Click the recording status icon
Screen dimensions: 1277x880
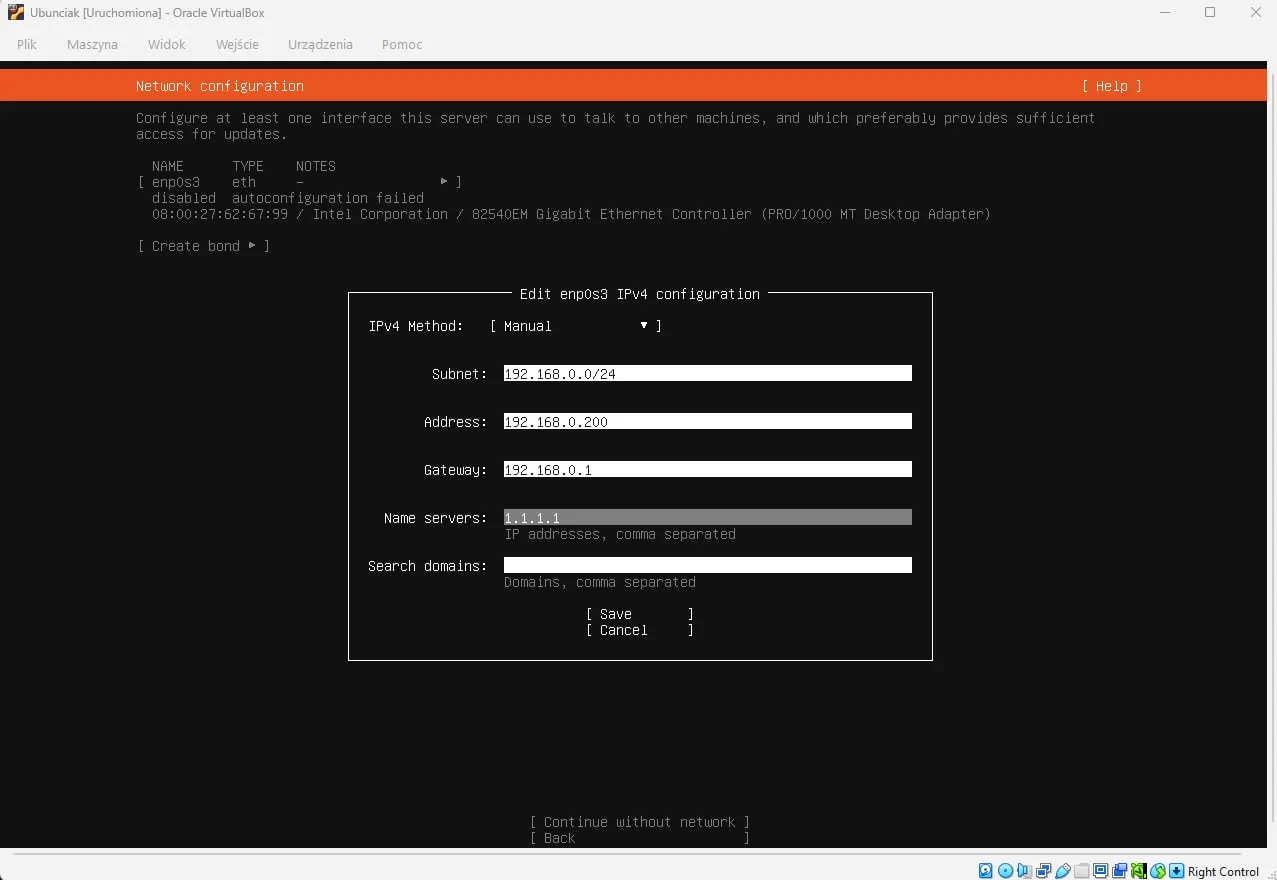(1119, 871)
